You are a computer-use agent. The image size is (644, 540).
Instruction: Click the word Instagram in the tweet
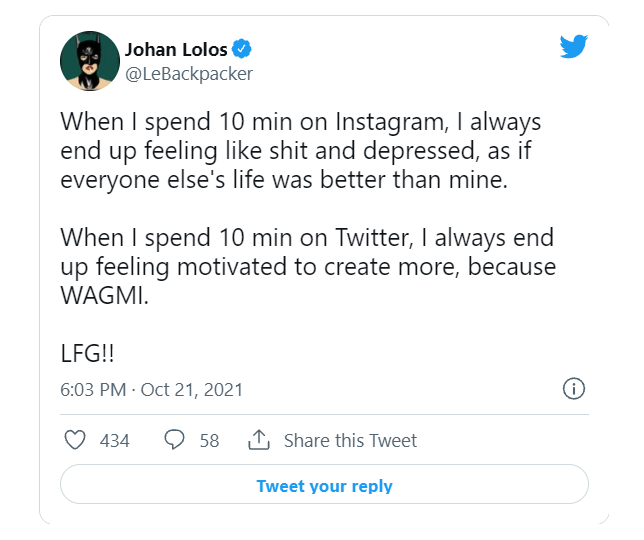click(x=392, y=122)
